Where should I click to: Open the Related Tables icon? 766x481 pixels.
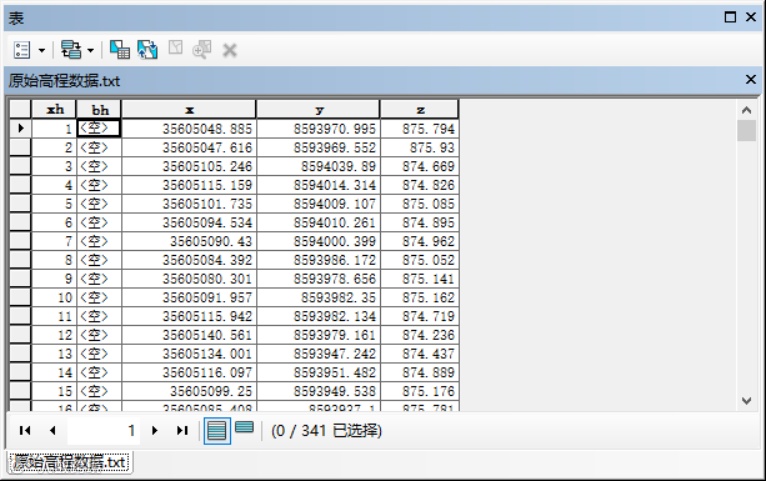pos(71,50)
